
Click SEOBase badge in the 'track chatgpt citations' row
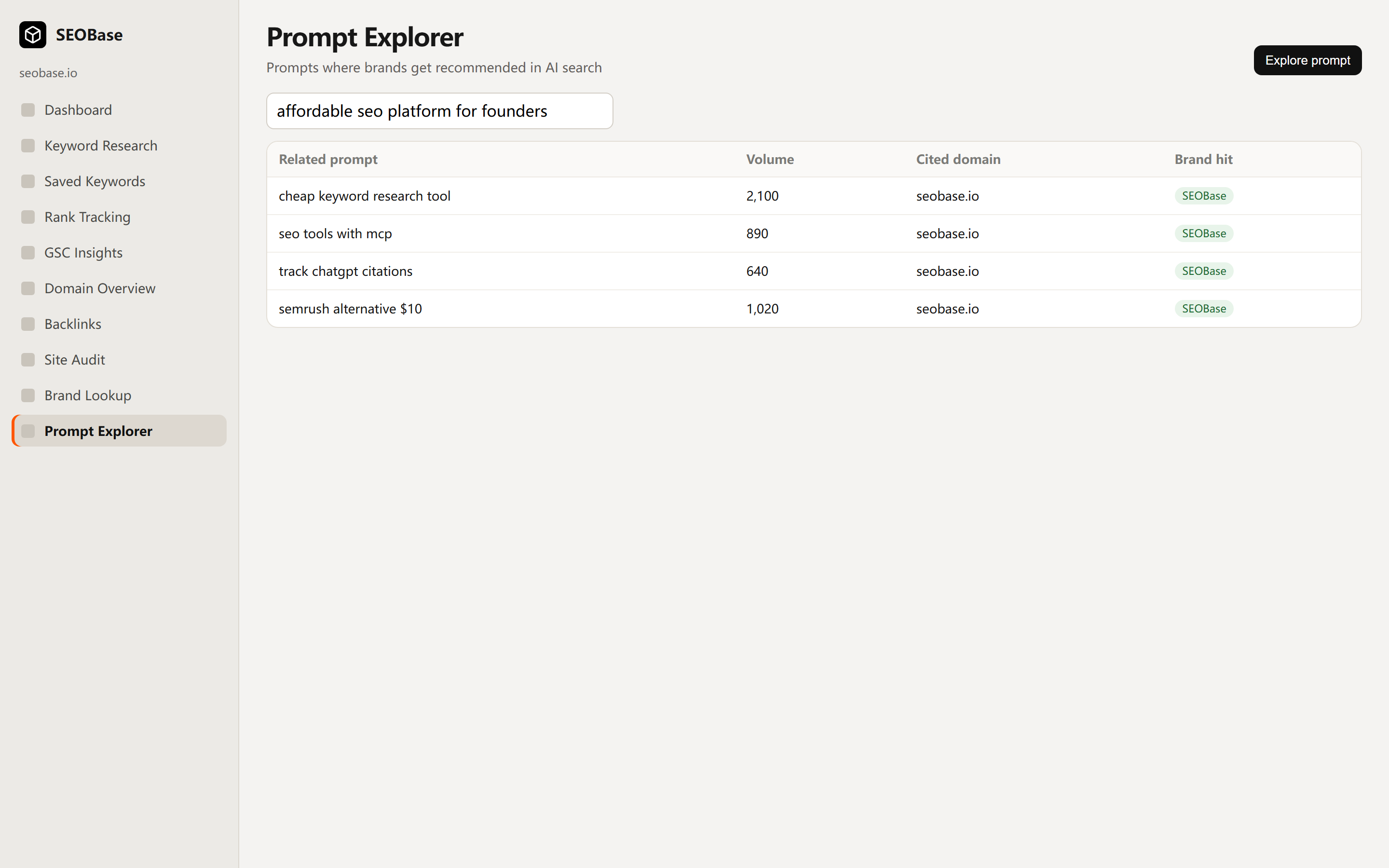pyautogui.click(x=1204, y=271)
